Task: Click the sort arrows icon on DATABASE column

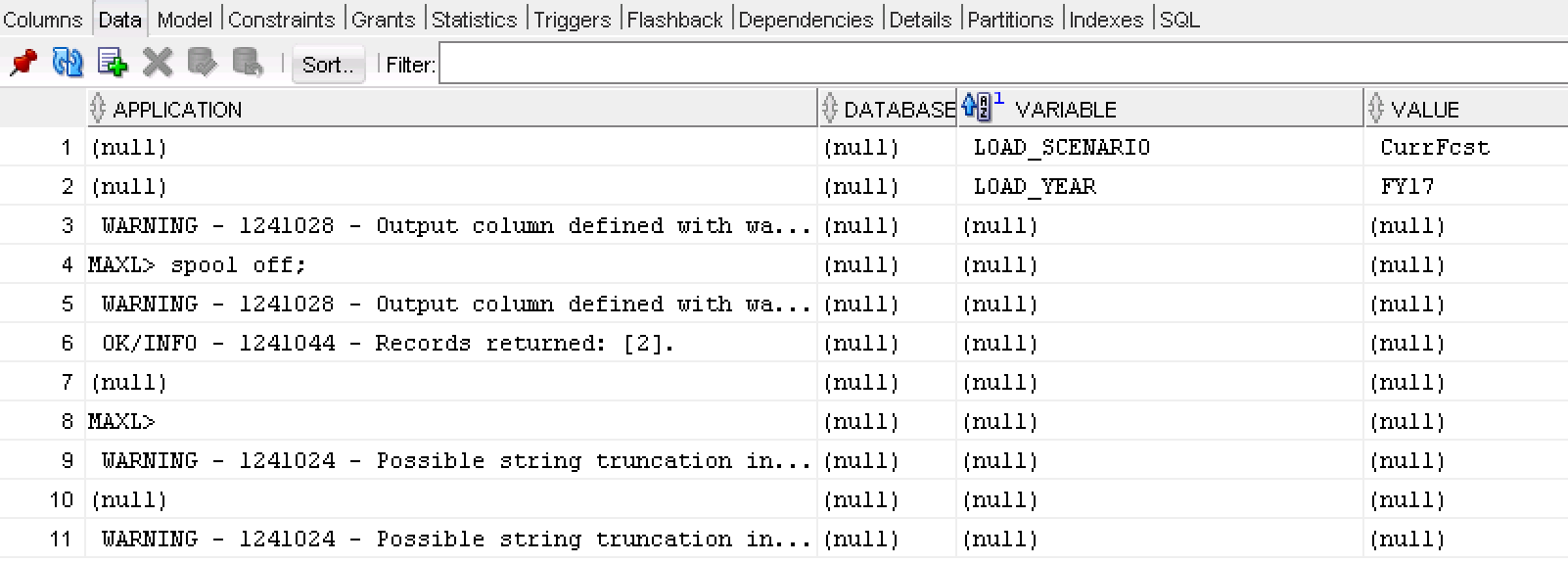Action: (830, 108)
